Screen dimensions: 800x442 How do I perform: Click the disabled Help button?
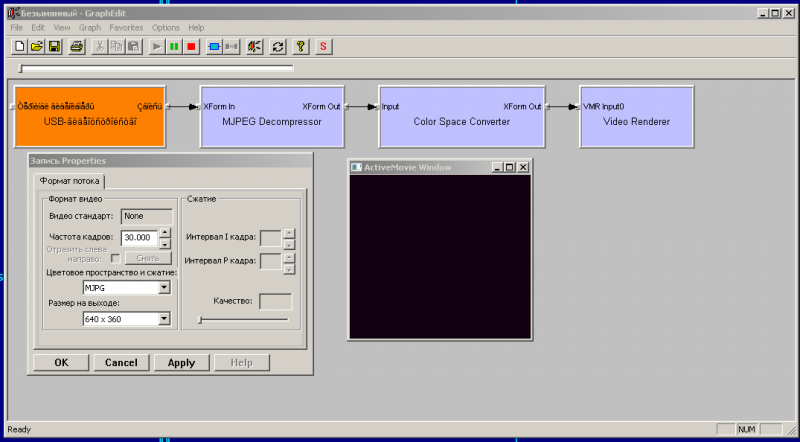click(x=242, y=362)
